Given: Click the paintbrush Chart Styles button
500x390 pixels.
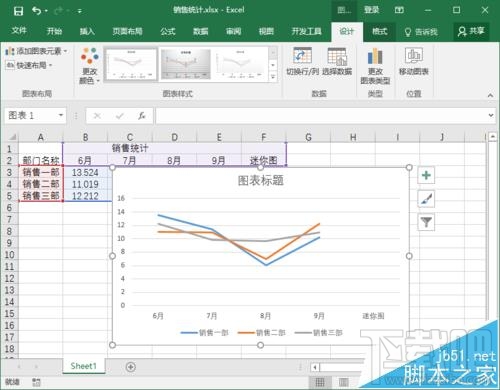Looking at the screenshot, I should pyautogui.click(x=426, y=199).
